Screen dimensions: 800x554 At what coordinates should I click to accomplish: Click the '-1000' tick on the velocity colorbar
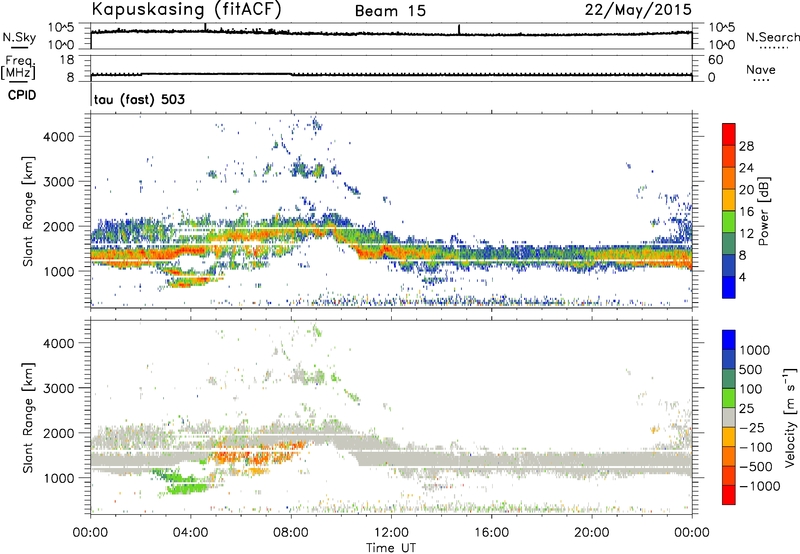[x=759, y=486]
